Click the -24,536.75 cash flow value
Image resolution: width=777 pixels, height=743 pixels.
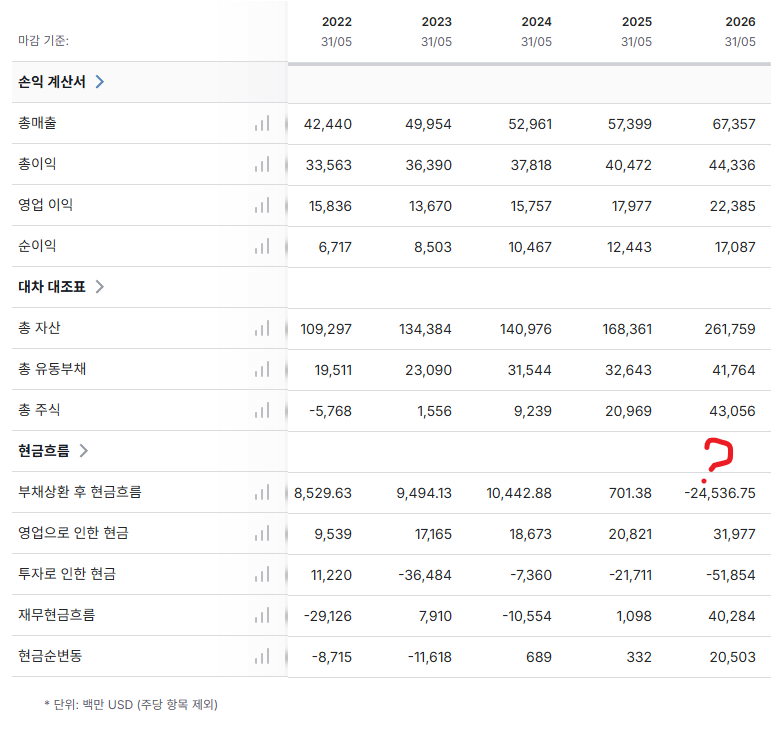(720, 493)
